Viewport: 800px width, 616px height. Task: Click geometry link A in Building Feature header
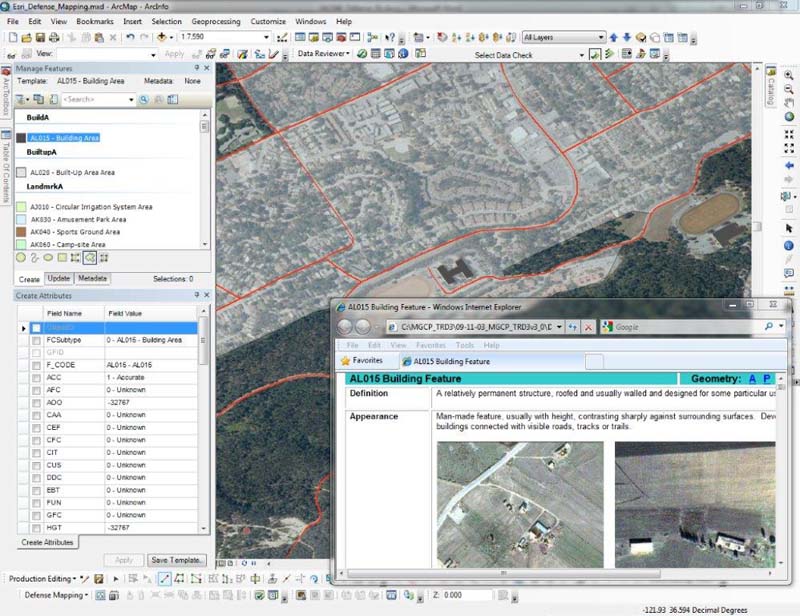pyautogui.click(x=750, y=379)
